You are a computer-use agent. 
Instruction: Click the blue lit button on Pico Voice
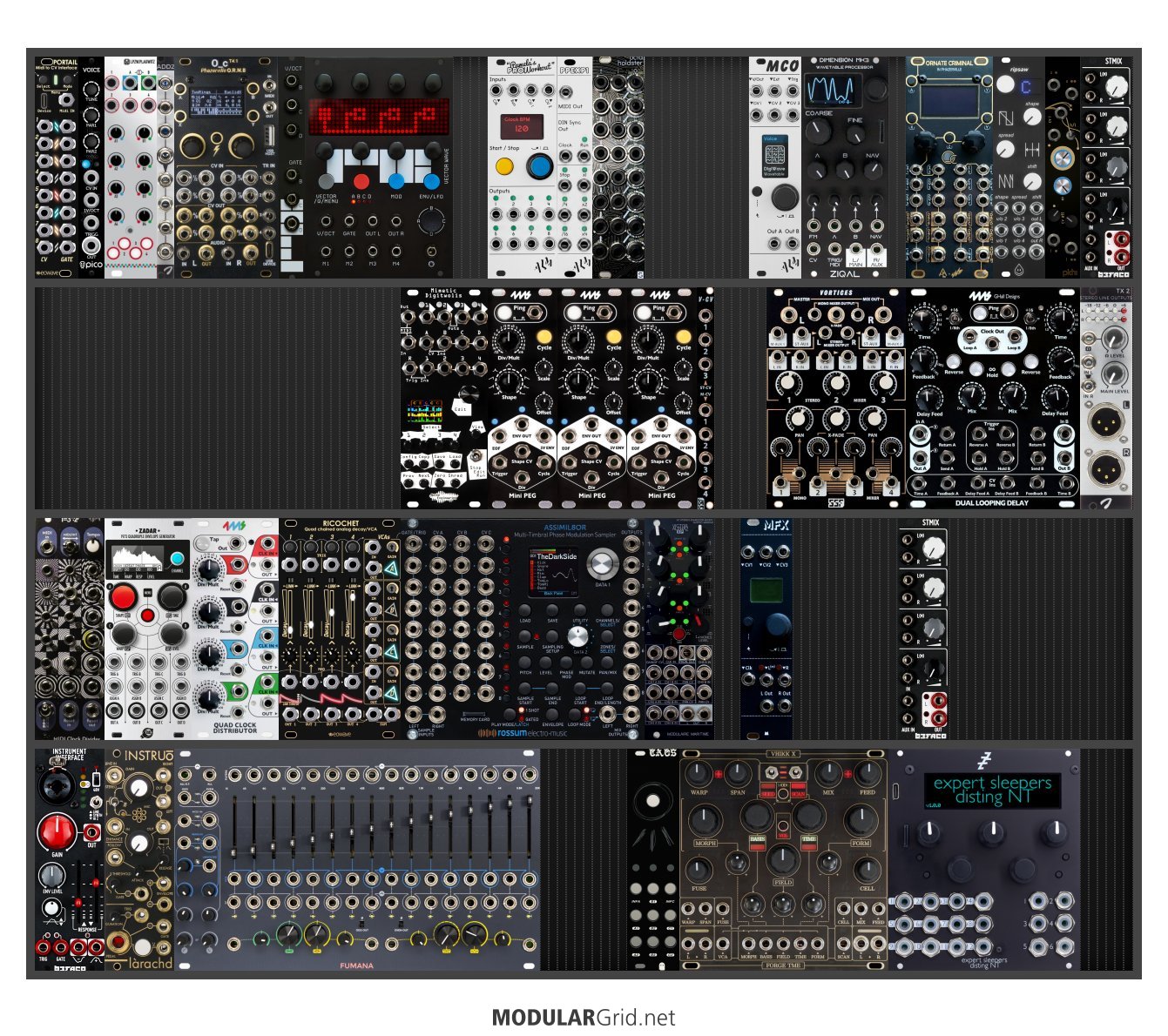pyautogui.click(x=86, y=164)
